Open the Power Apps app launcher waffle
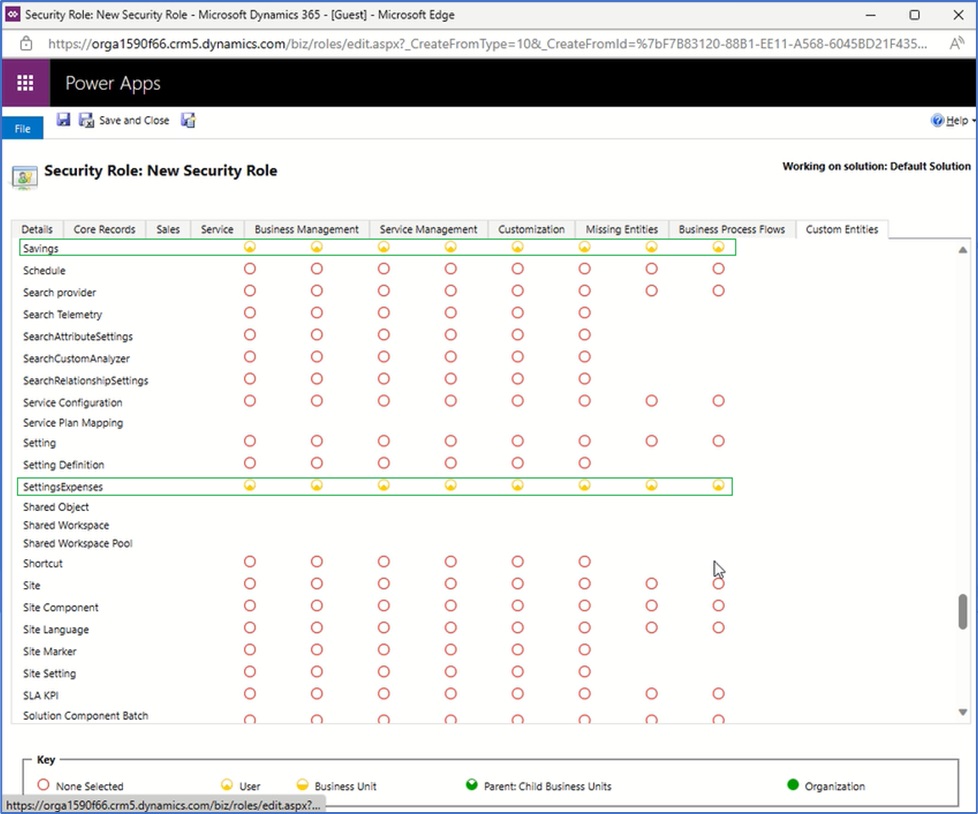 tap(26, 83)
